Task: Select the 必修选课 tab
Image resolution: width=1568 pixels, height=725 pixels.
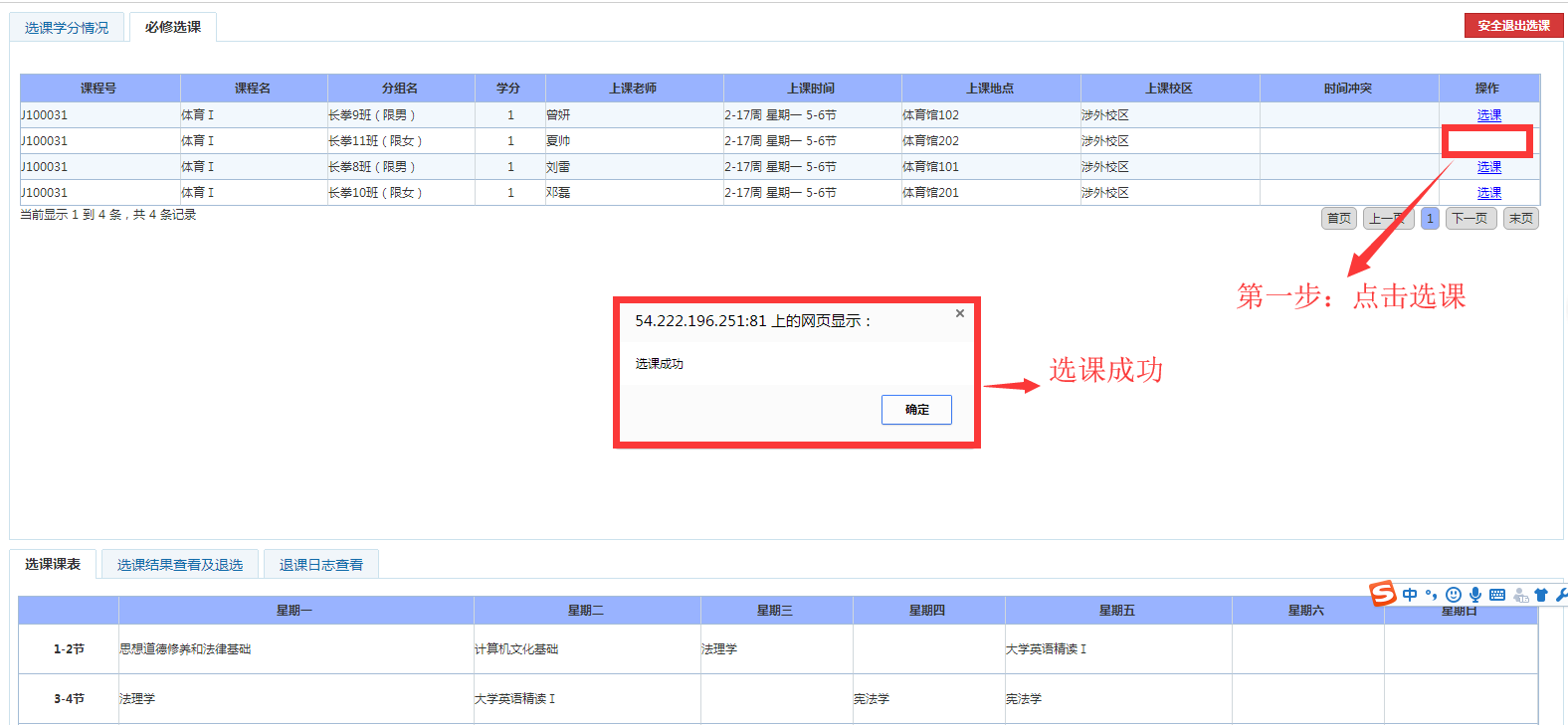Action: pos(173,27)
